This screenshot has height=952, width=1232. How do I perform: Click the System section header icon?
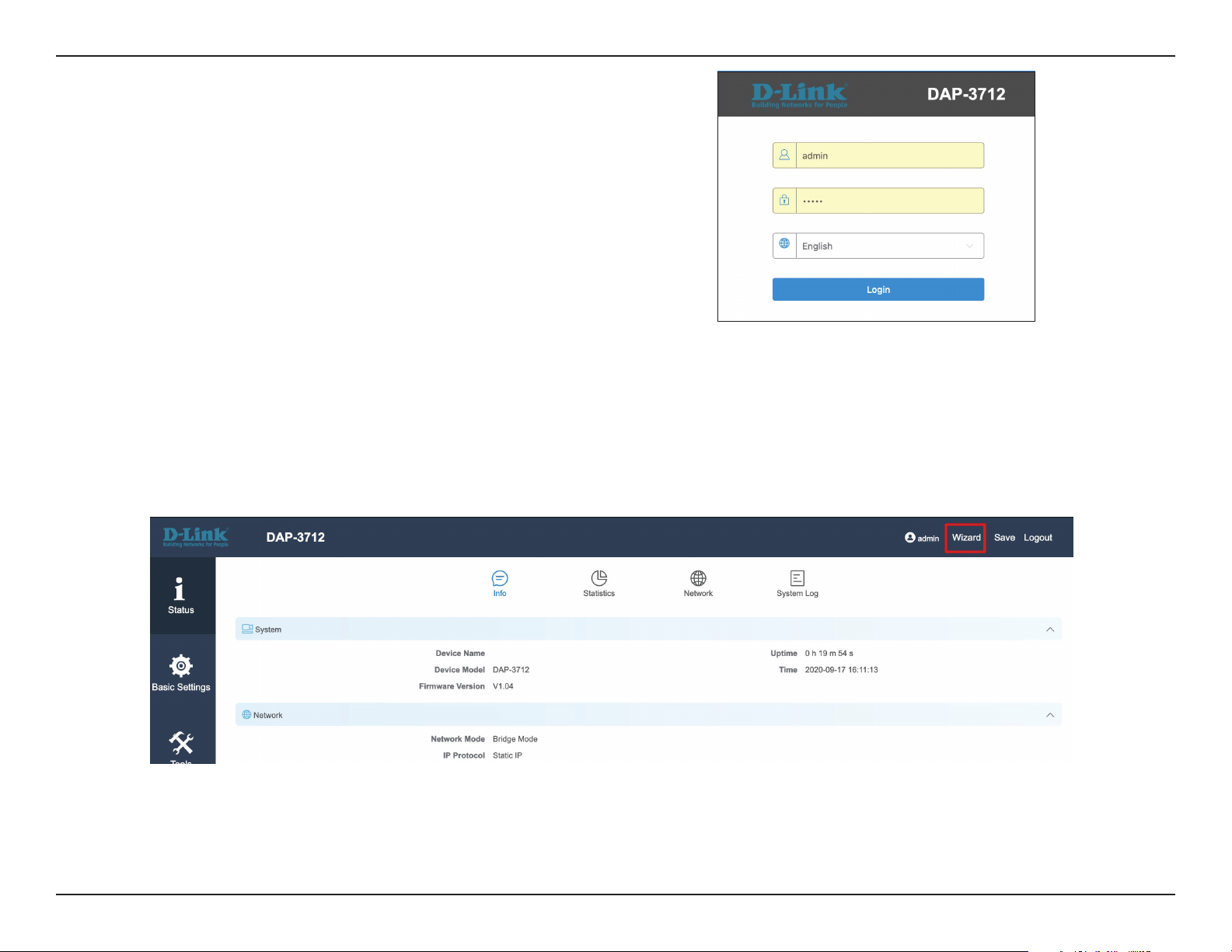[247, 629]
